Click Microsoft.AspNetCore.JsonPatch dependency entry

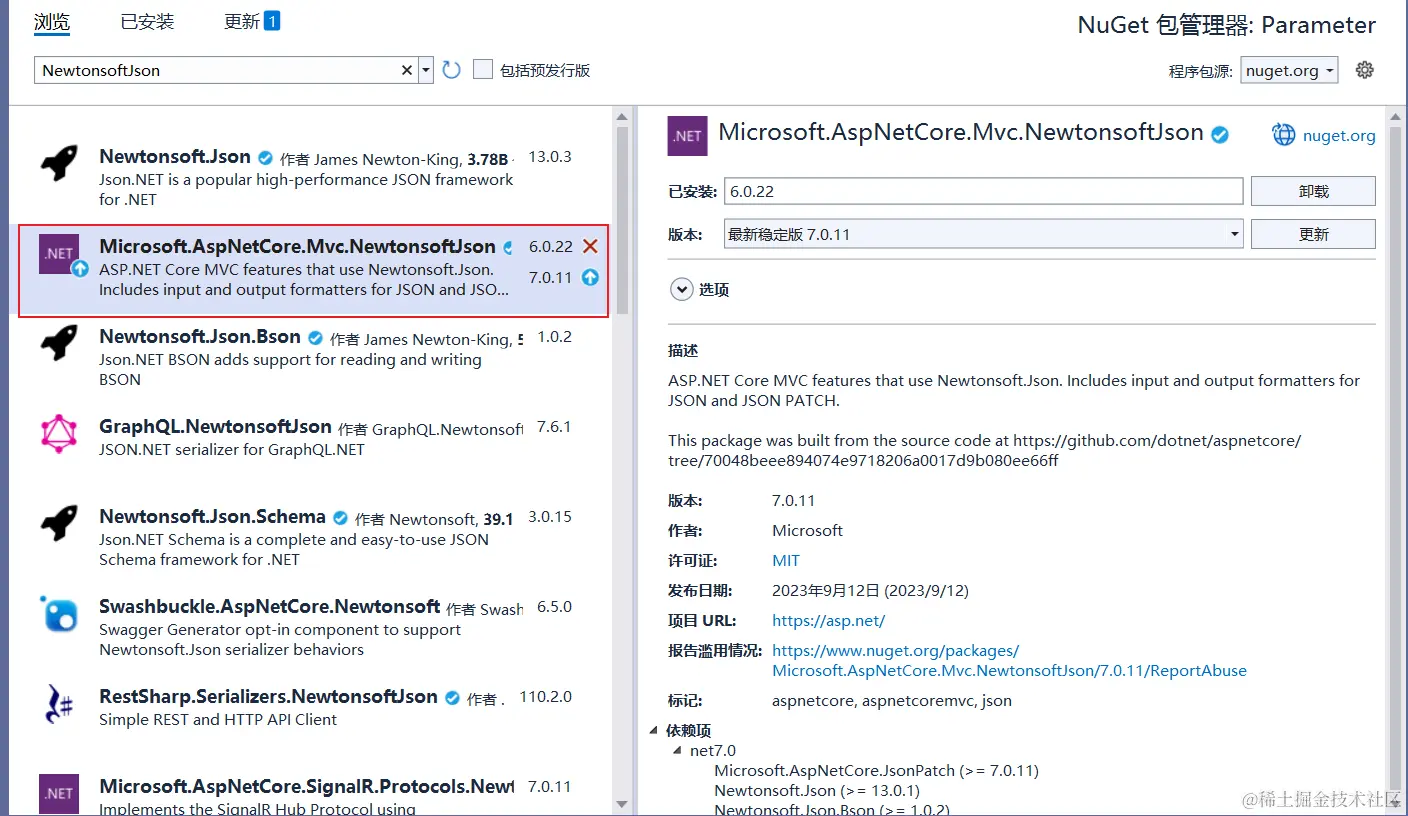click(876, 771)
